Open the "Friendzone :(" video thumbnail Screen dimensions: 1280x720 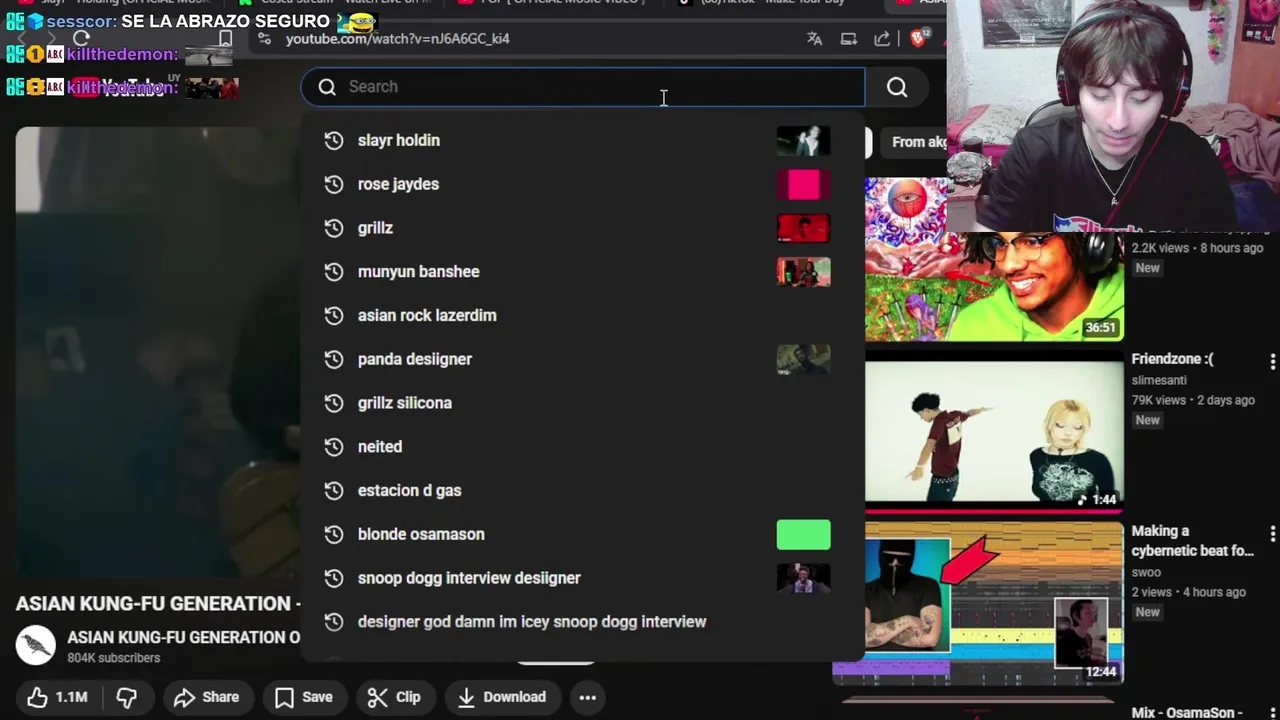click(x=994, y=430)
